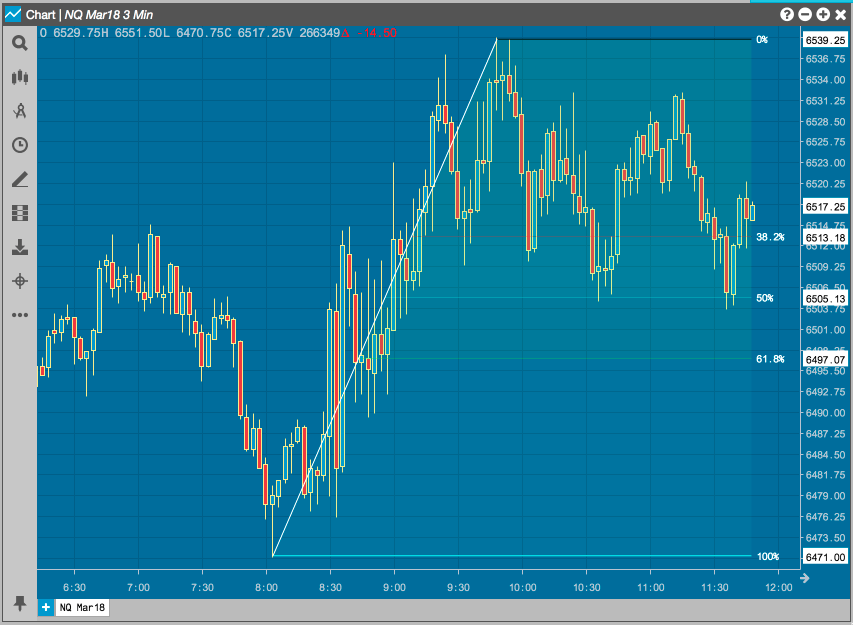Screen dimensions: 853x625
Task: Open the search magnifier tool
Action: (x=20, y=43)
